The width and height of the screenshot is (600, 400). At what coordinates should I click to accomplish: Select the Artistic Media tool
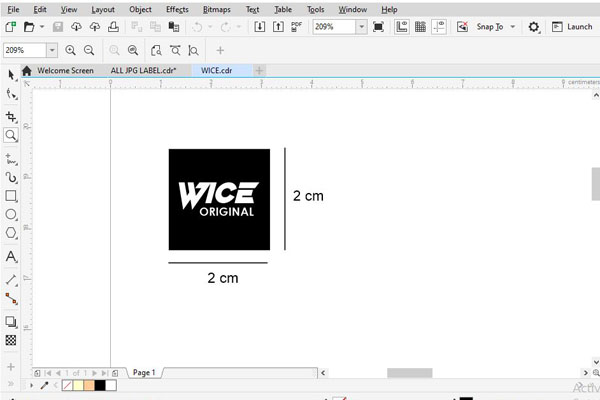click(x=11, y=178)
